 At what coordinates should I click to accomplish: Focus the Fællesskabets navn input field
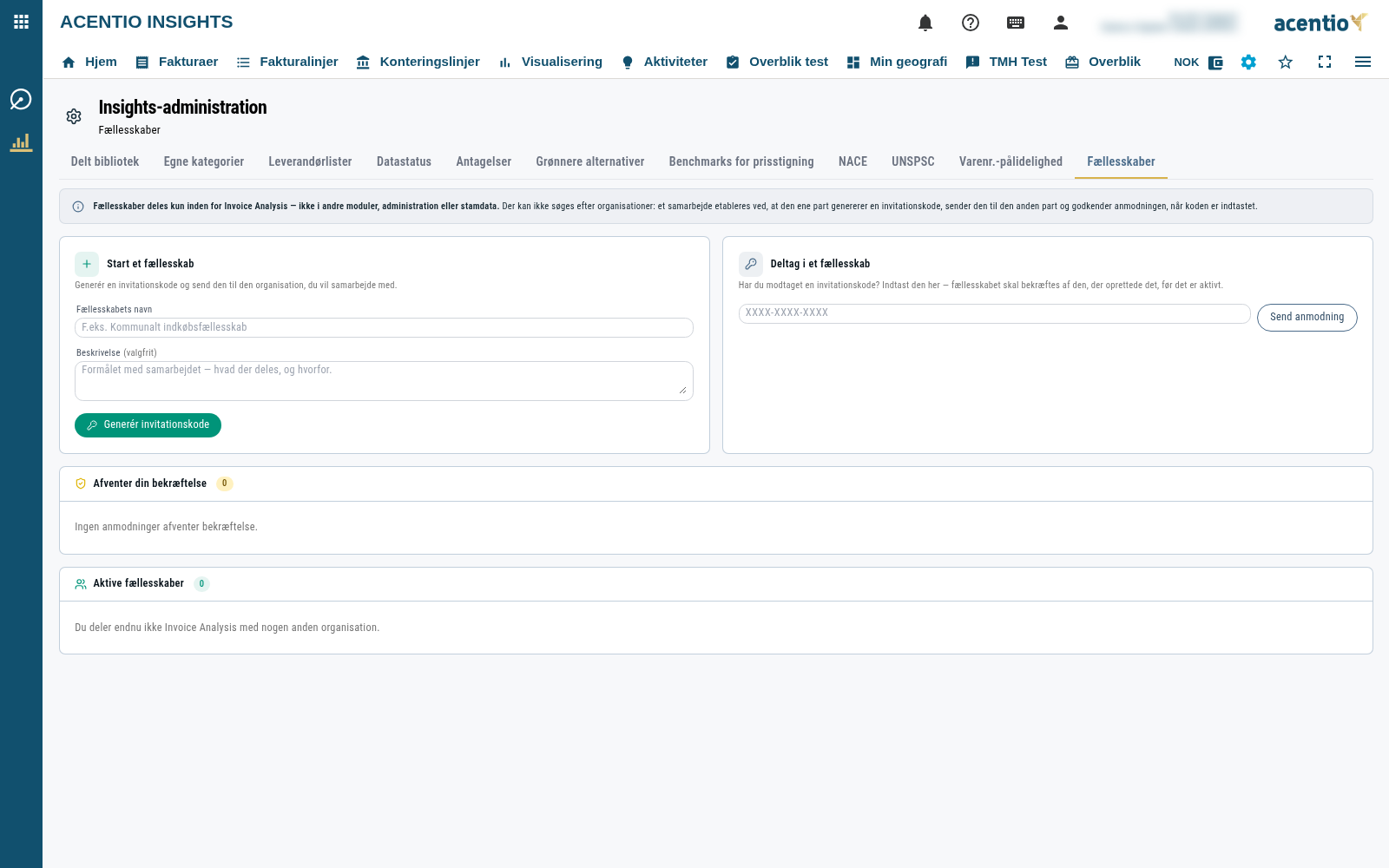pos(384,327)
